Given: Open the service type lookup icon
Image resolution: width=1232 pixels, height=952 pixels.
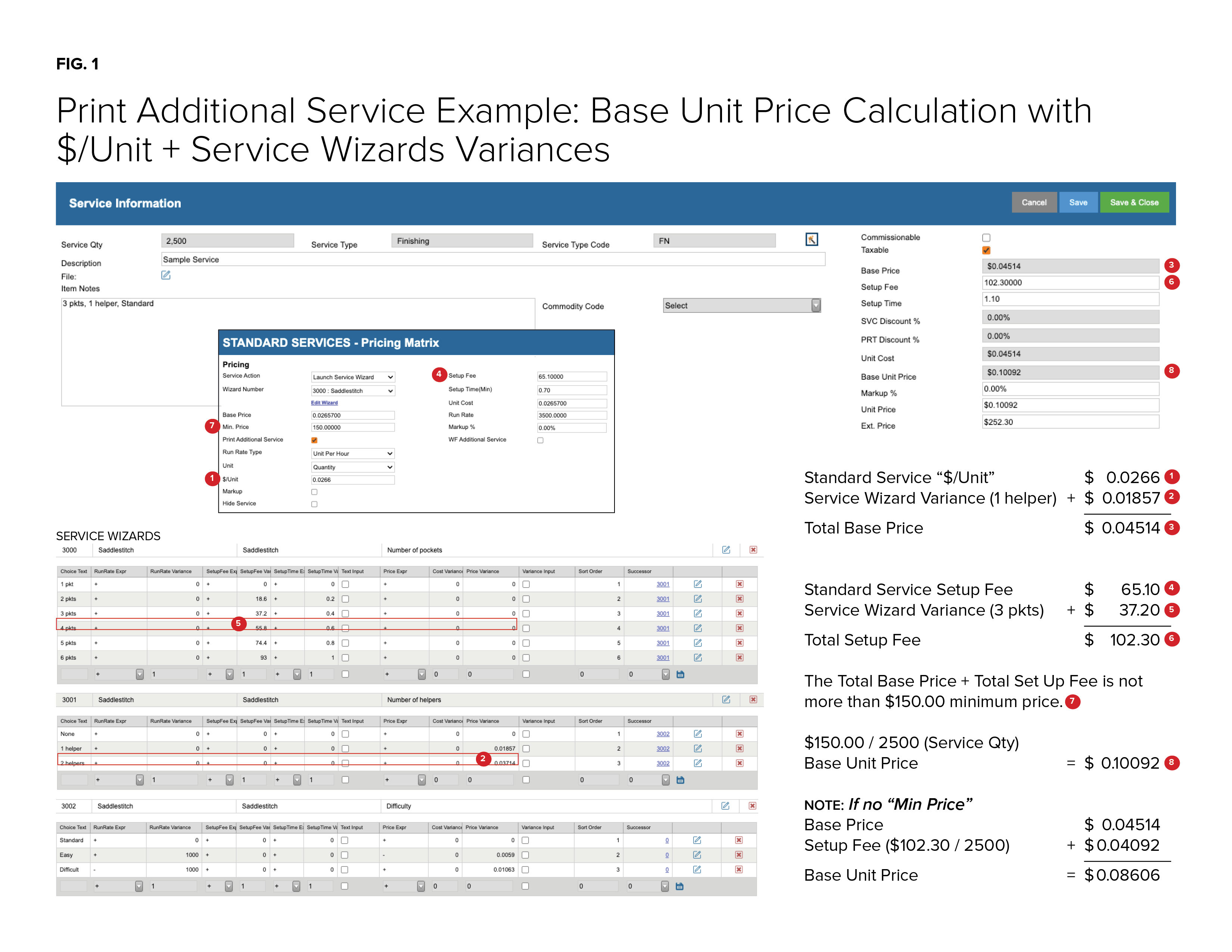Looking at the screenshot, I should [x=811, y=240].
